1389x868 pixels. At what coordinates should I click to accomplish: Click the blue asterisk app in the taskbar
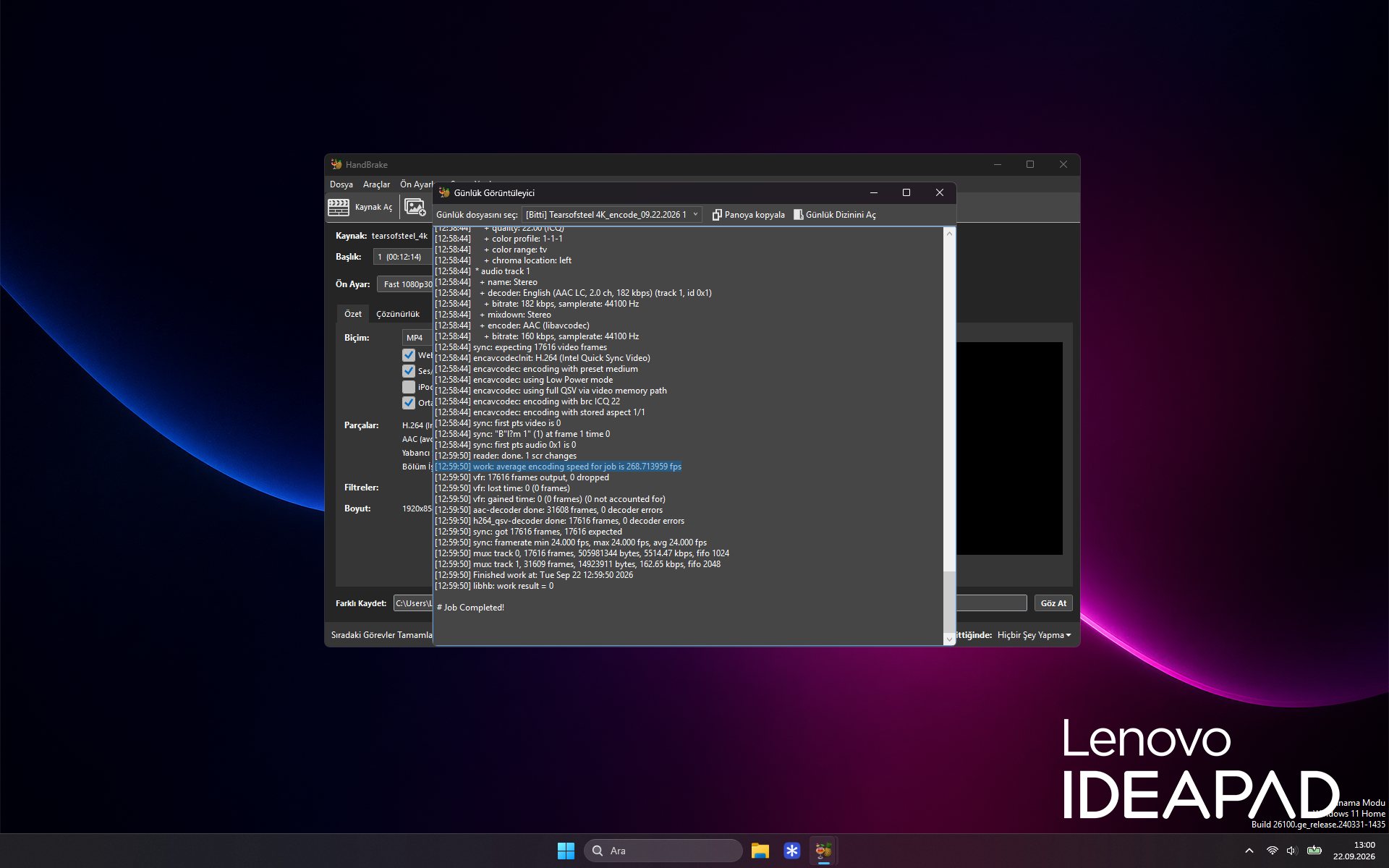[791, 851]
